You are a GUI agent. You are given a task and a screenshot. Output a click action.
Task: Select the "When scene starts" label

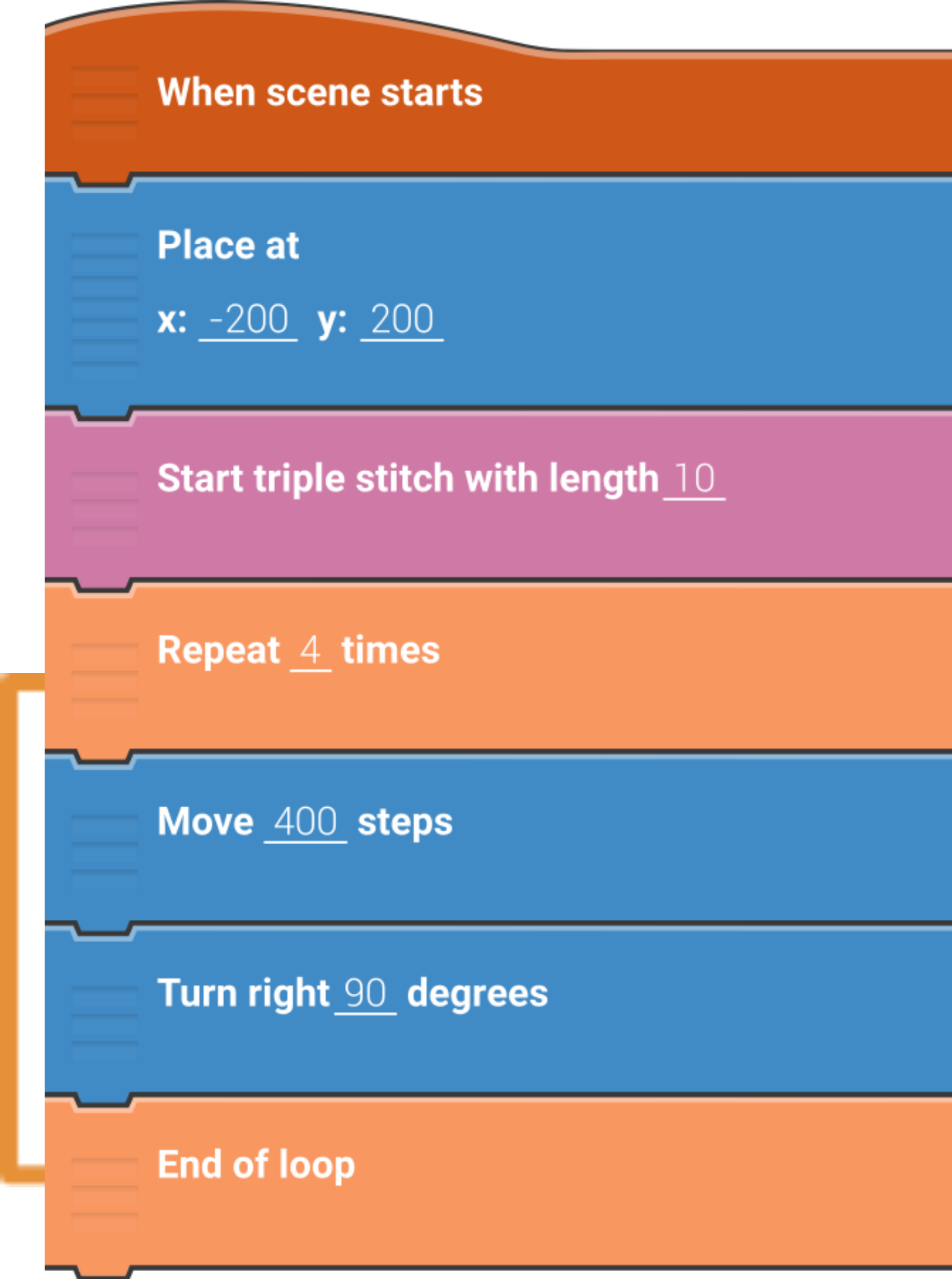(320, 93)
